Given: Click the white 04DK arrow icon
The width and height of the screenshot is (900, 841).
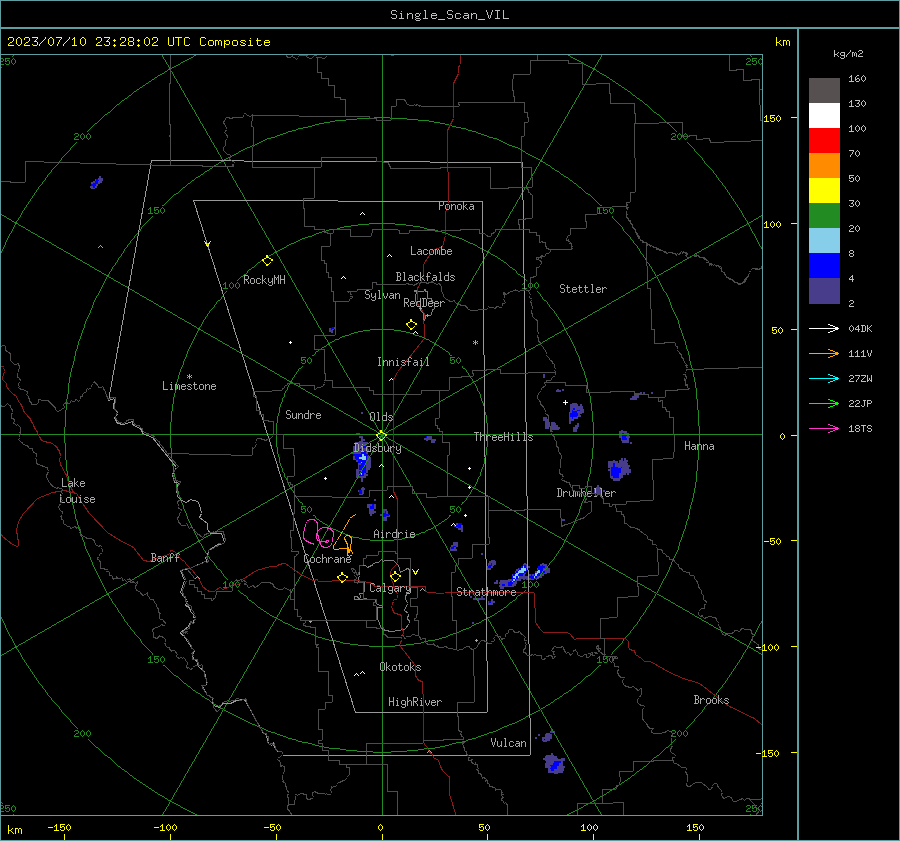Looking at the screenshot, I should [824, 328].
